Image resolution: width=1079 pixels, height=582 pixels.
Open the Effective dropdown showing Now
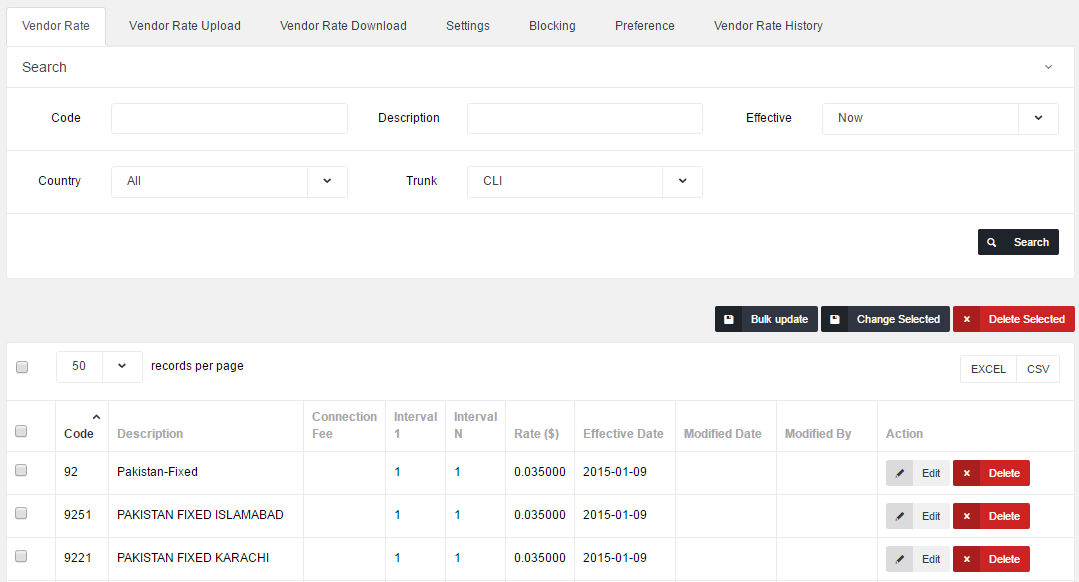coord(939,118)
